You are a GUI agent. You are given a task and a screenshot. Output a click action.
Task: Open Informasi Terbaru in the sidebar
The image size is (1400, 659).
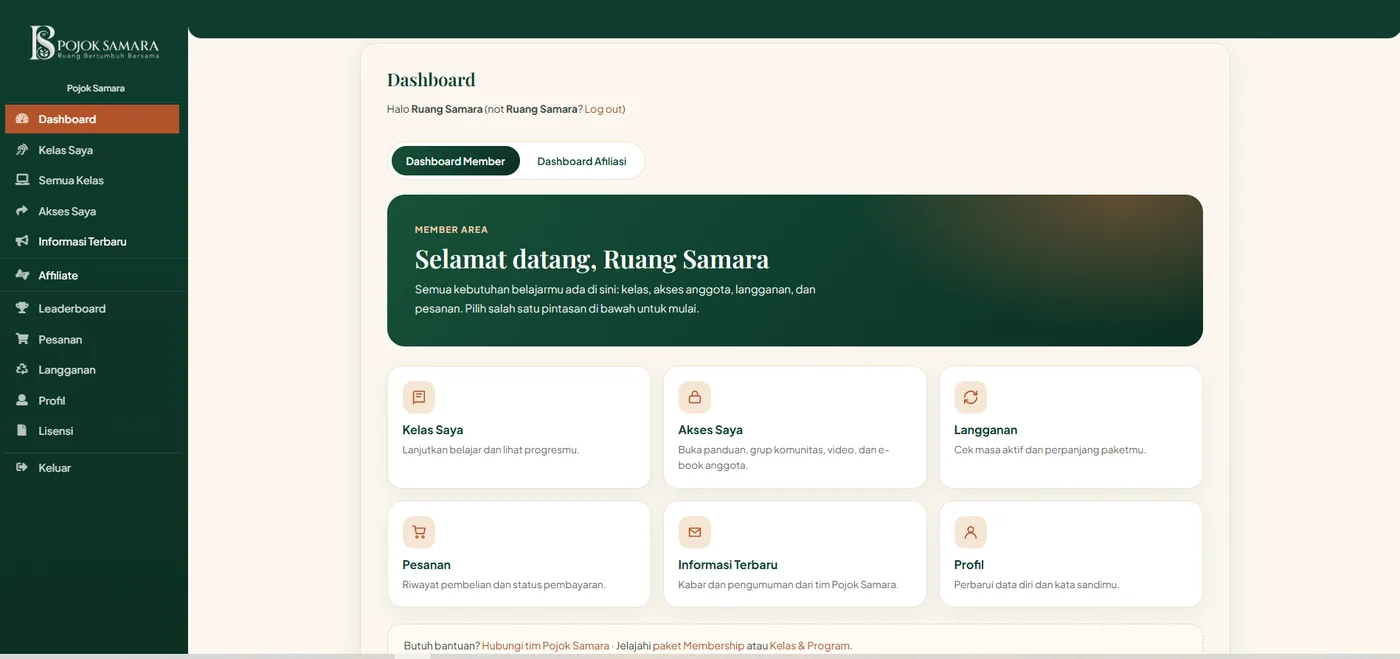point(92,241)
